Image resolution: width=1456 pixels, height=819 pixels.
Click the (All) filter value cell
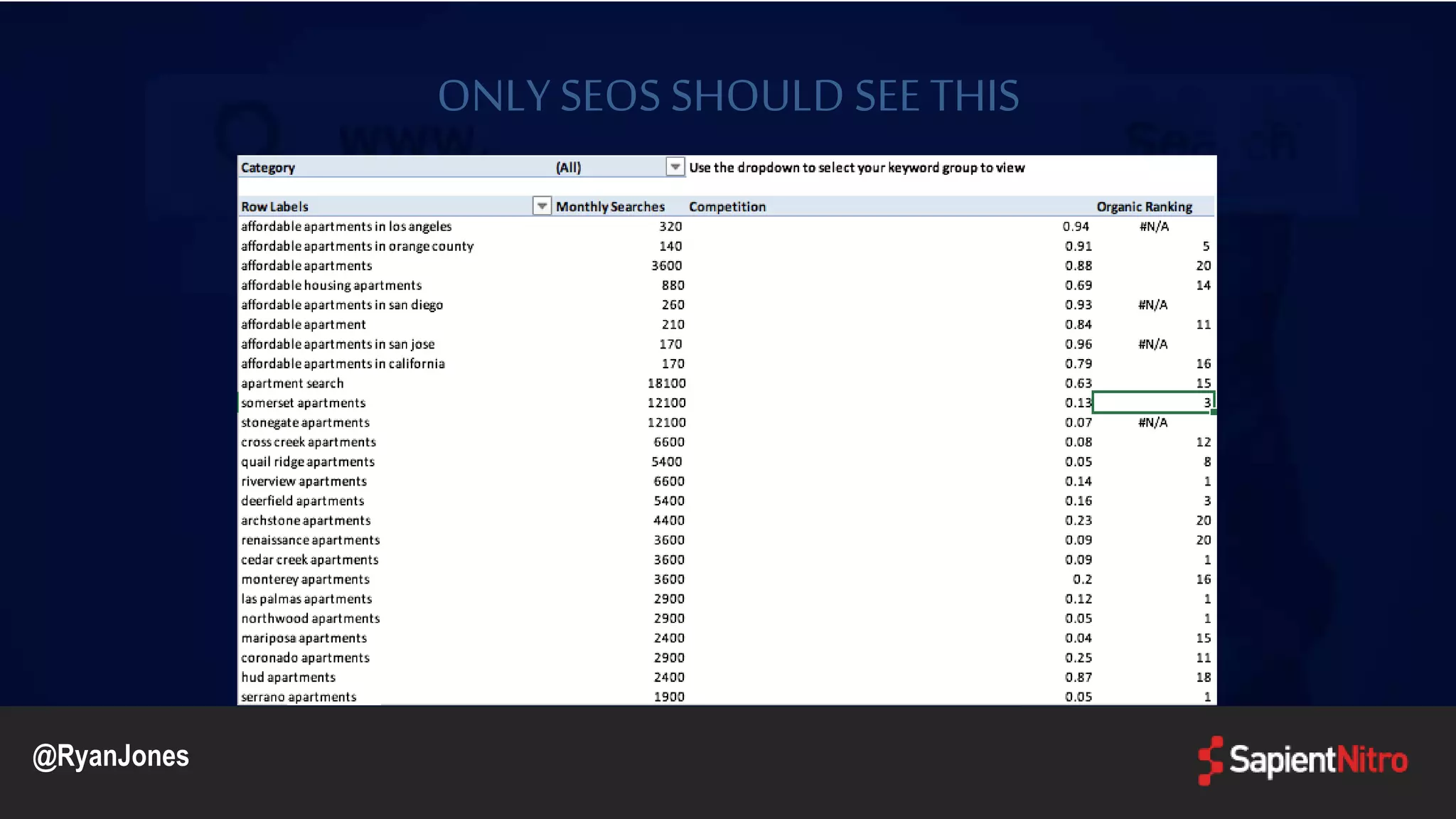568,168
